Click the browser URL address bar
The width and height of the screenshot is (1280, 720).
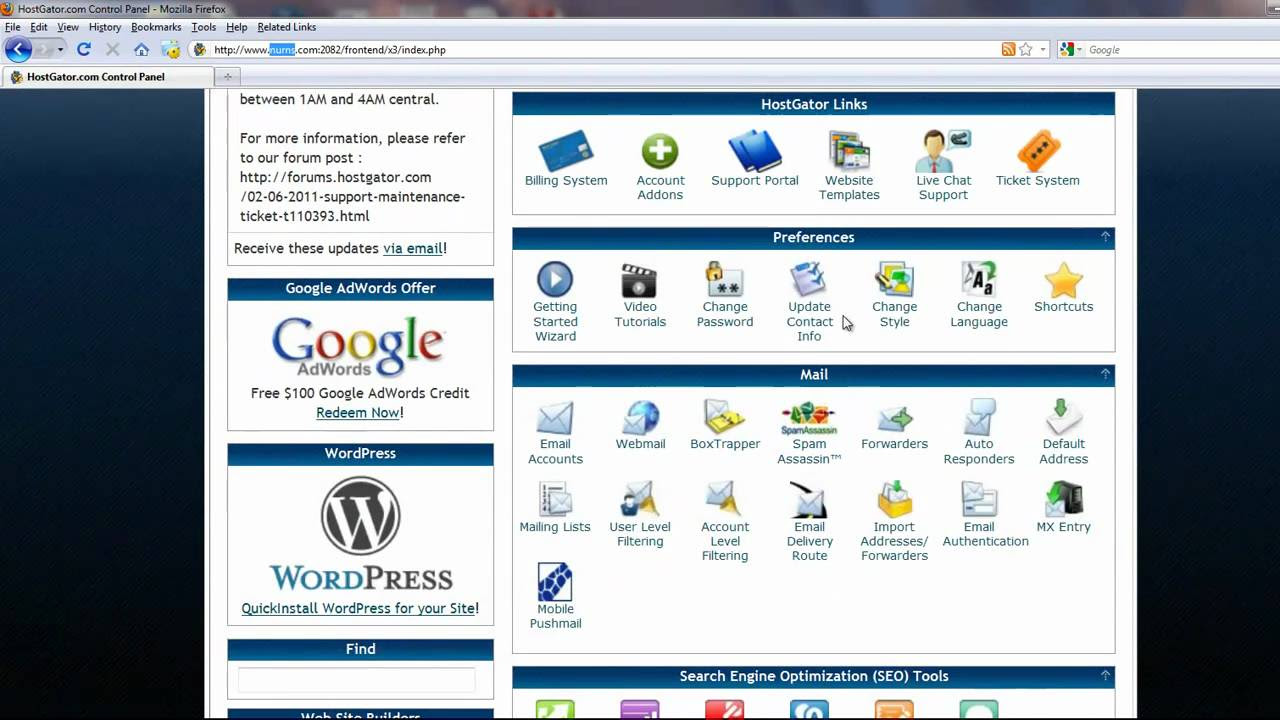(x=594, y=49)
